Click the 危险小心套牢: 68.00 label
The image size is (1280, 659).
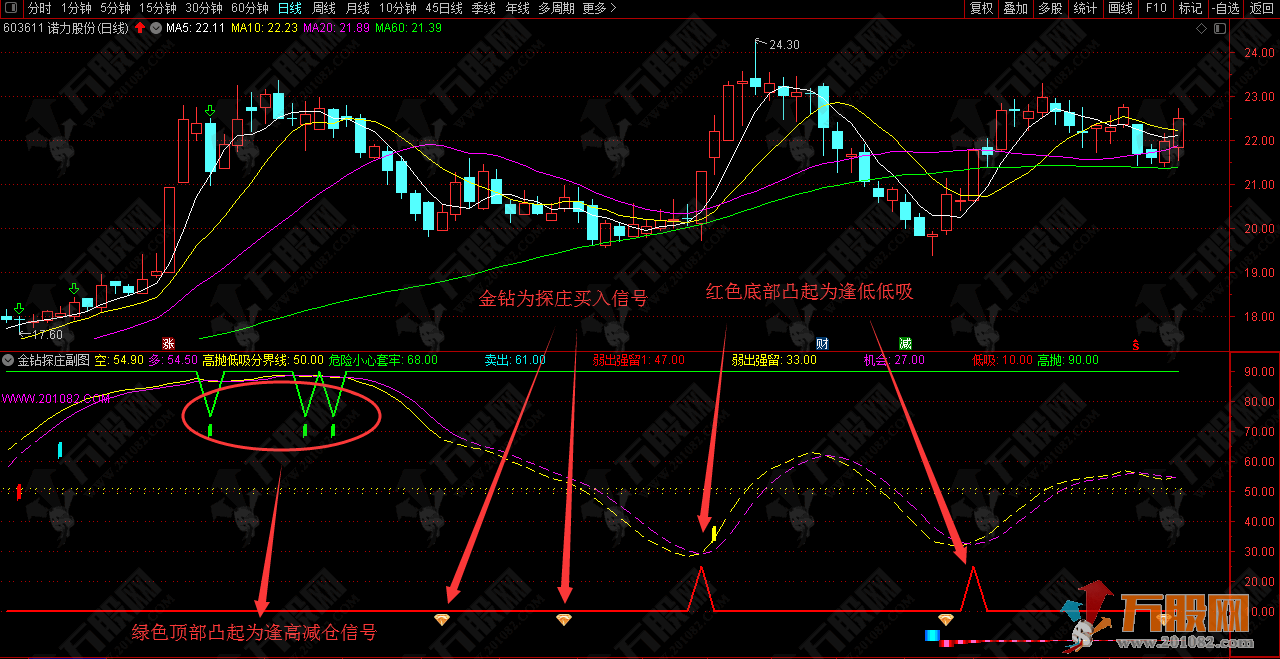pos(384,360)
